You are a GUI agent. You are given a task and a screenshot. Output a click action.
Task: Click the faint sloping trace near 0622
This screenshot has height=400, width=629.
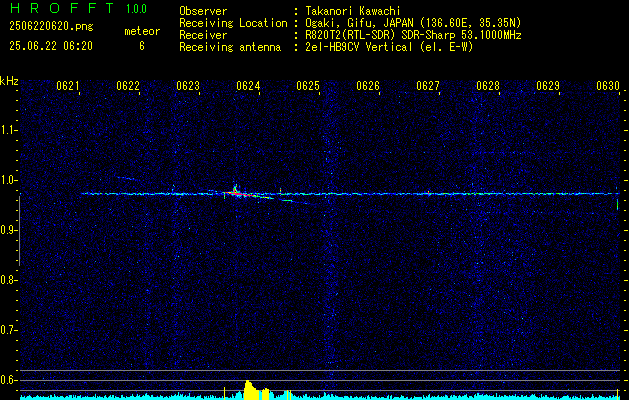(x=129, y=178)
